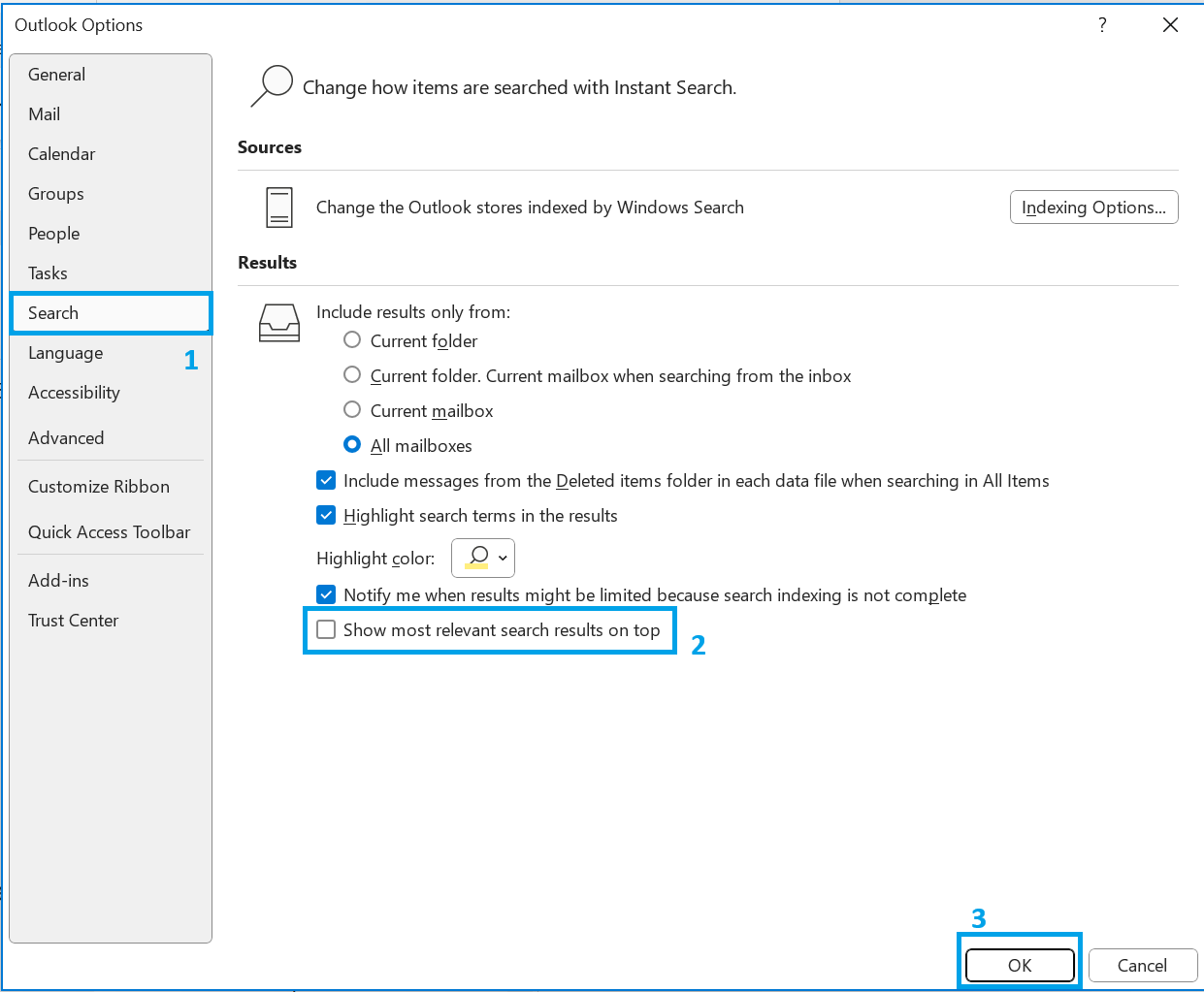Click the Results section heading
The width and height of the screenshot is (1204, 992).
[267, 263]
